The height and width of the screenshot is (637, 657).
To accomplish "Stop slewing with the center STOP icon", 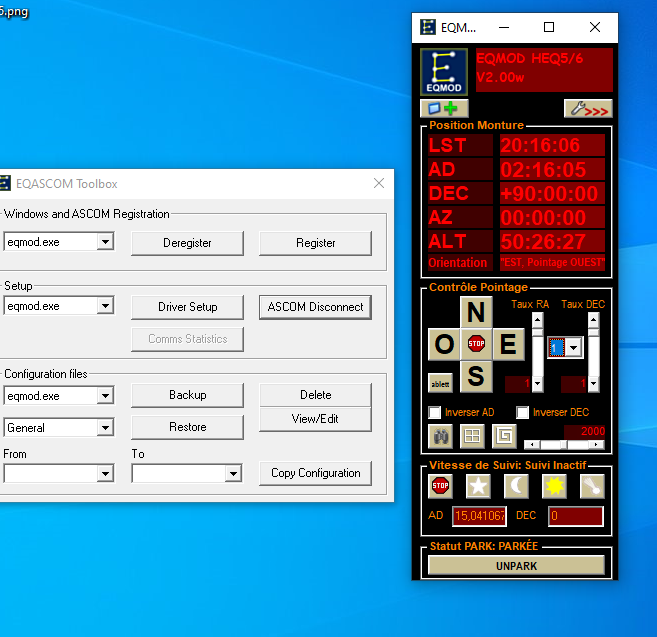I will pos(476,344).
